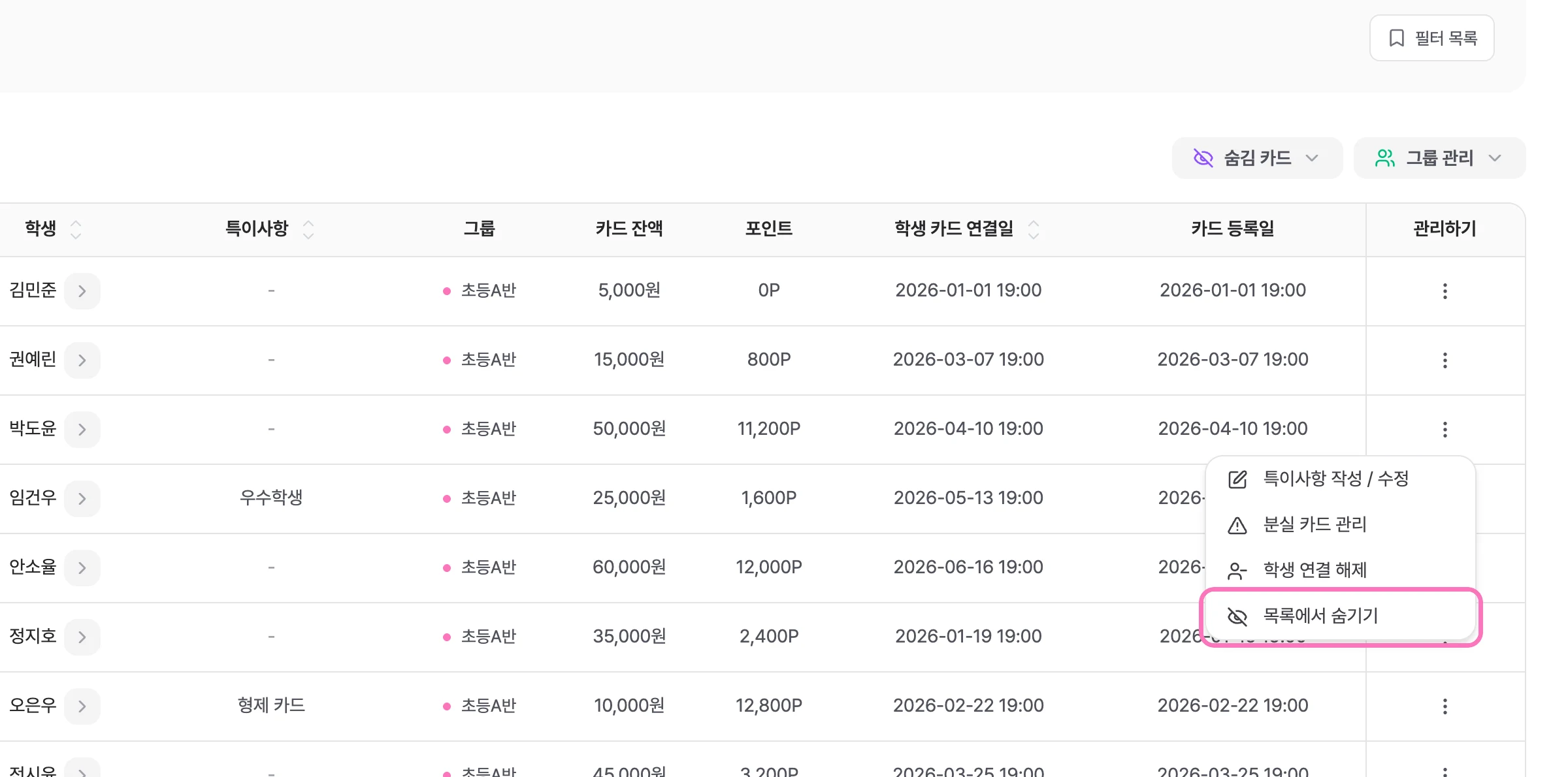Choose 학생 연결 해제 menu entry

(1340, 571)
